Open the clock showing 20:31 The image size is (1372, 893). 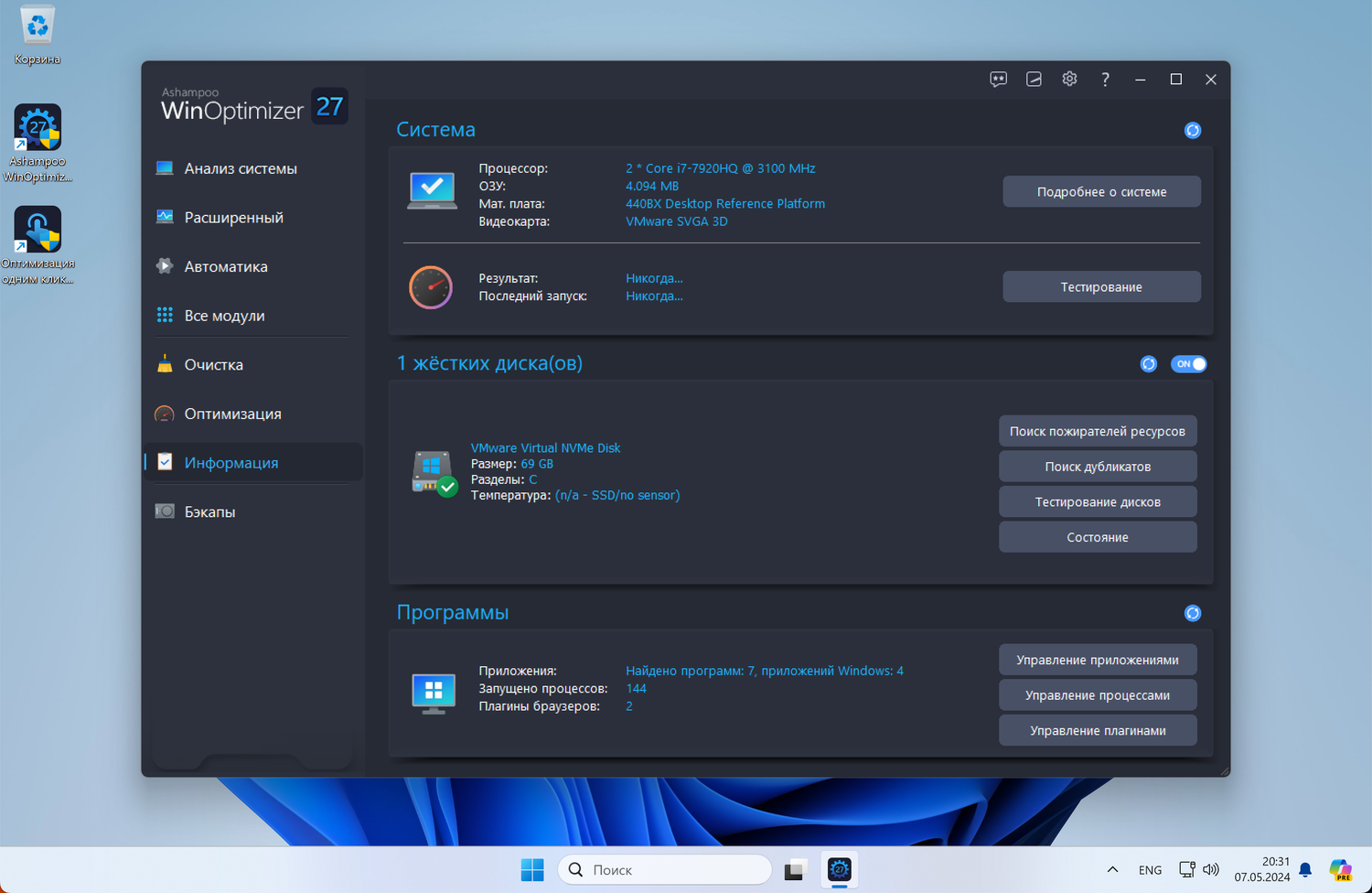(1262, 869)
